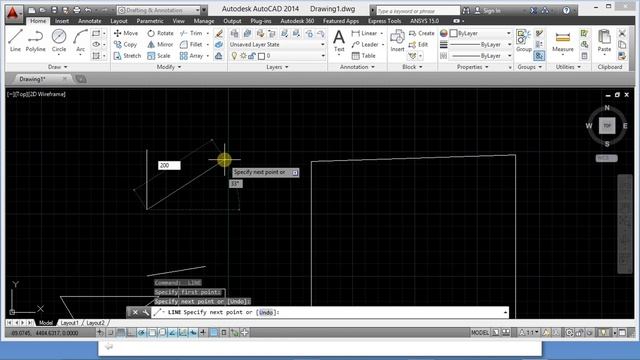This screenshot has height=360, width=640.
Task: Click the Create block tool
Action: (x=422, y=33)
